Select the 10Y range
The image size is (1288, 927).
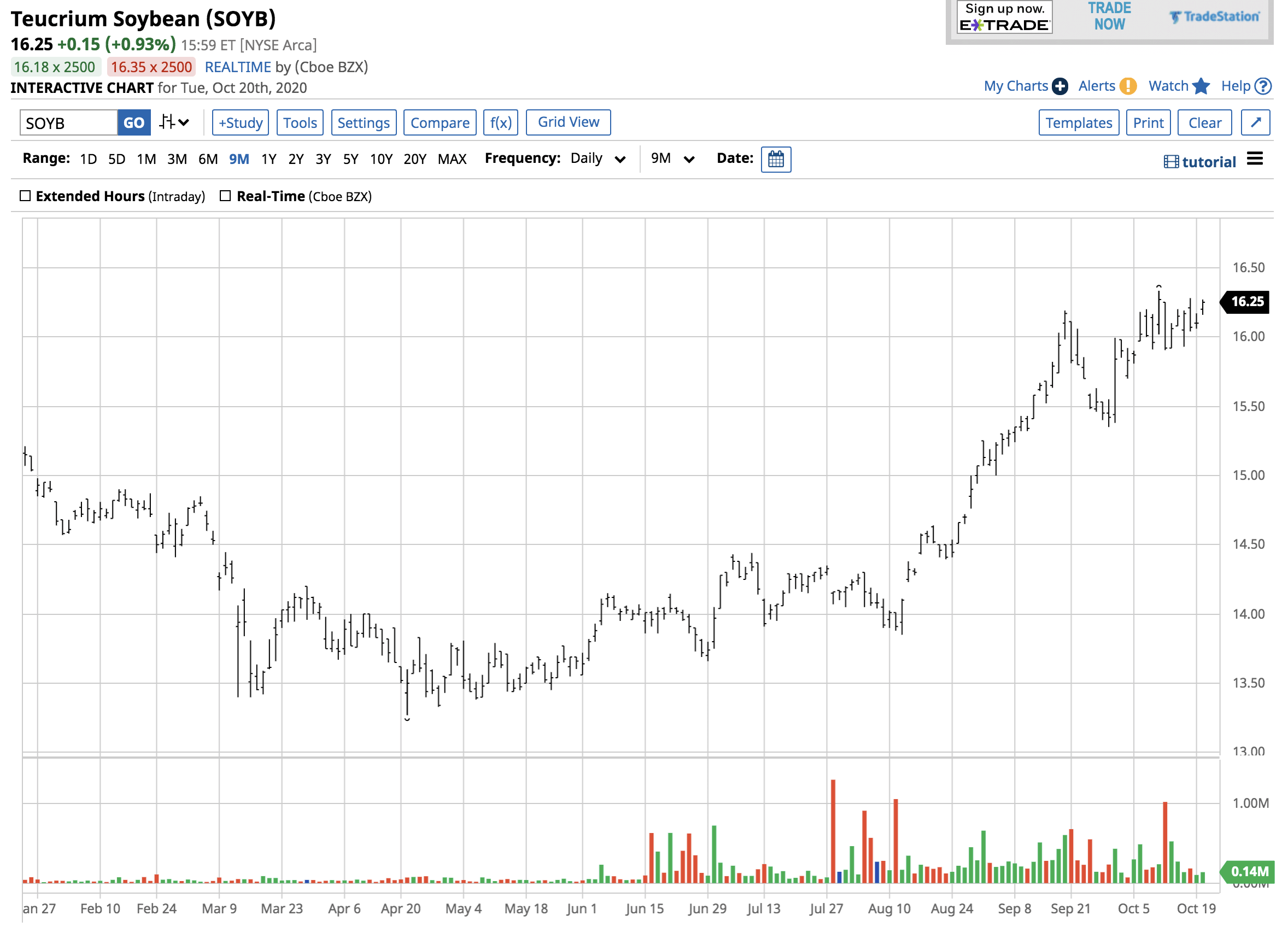[381, 159]
